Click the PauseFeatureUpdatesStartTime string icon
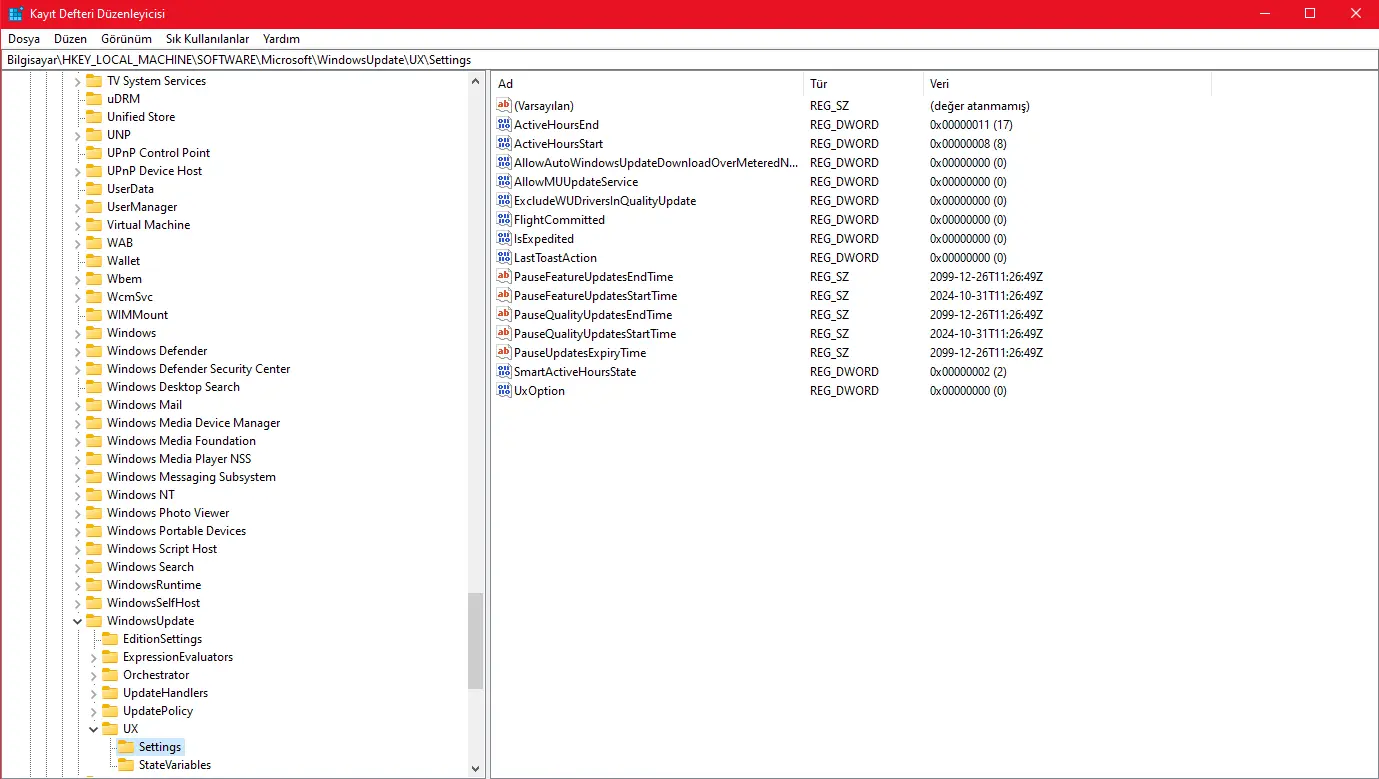 click(504, 296)
